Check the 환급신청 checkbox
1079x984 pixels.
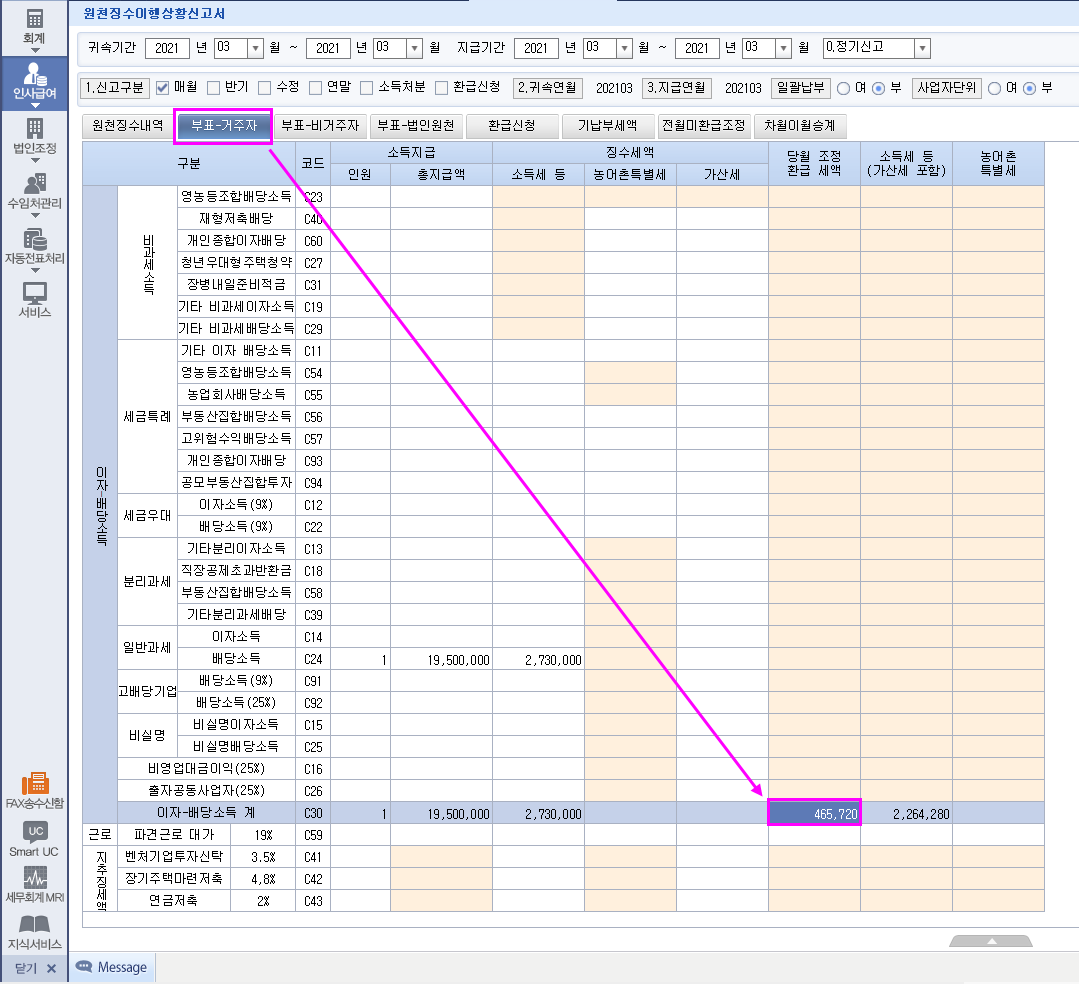click(x=441, y=88)
